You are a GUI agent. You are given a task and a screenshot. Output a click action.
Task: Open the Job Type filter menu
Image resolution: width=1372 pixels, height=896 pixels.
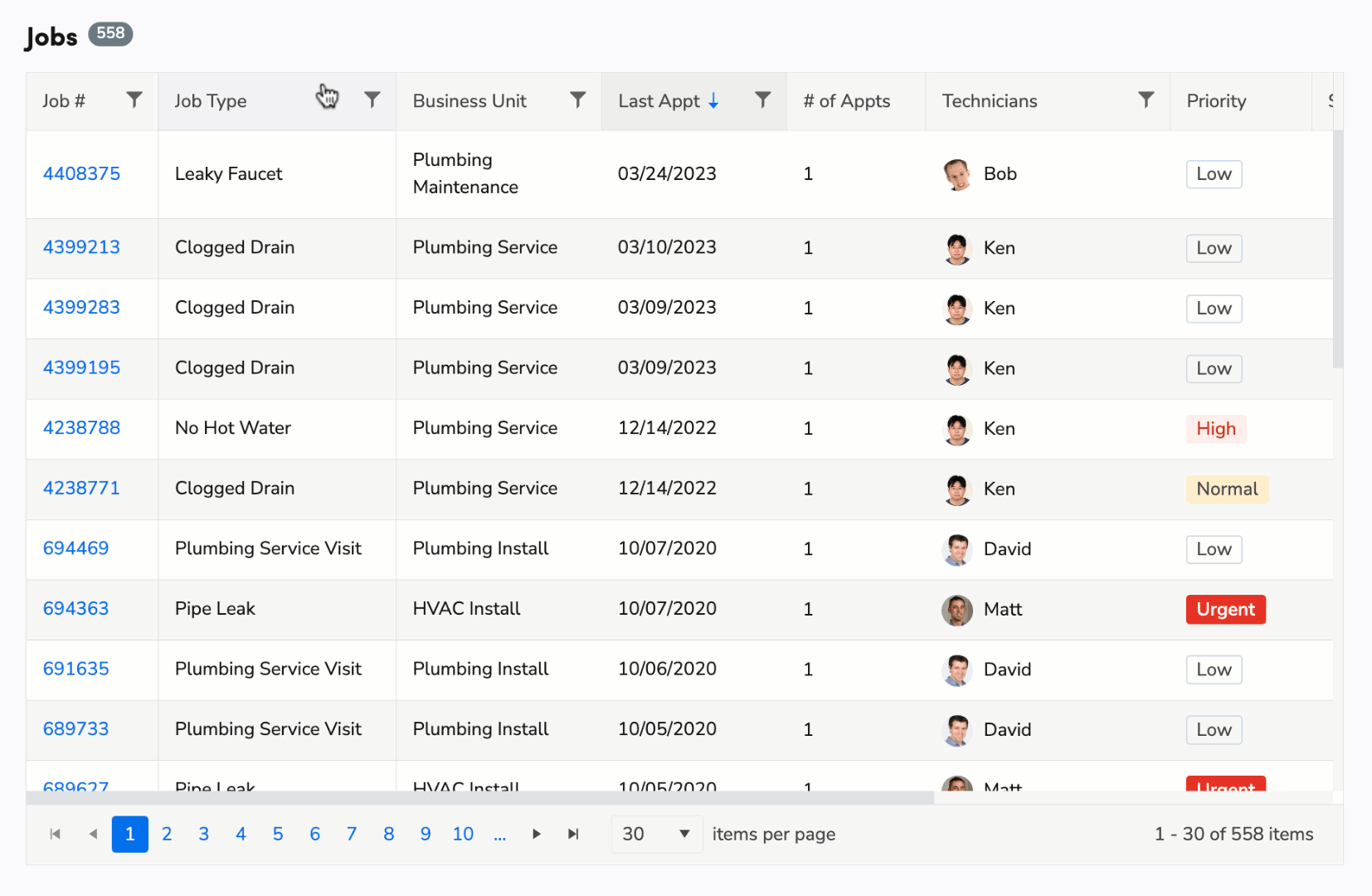(x=372, y=100)
